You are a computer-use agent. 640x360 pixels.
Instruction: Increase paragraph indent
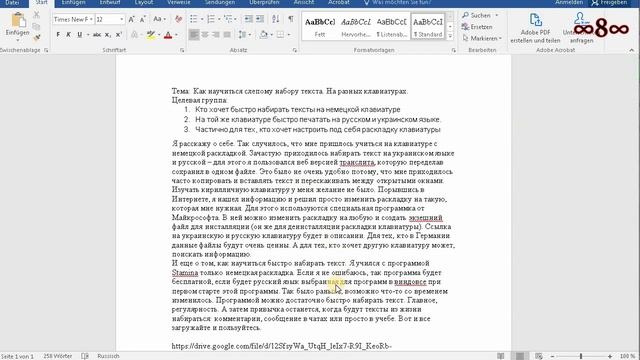[260, 19]
